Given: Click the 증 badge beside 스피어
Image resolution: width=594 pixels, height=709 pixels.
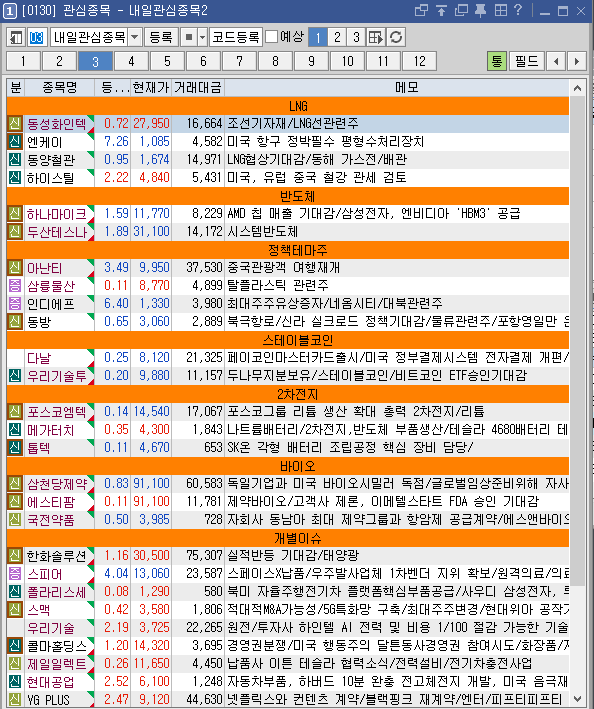Looking at the screenshot, I should (15, 573).
